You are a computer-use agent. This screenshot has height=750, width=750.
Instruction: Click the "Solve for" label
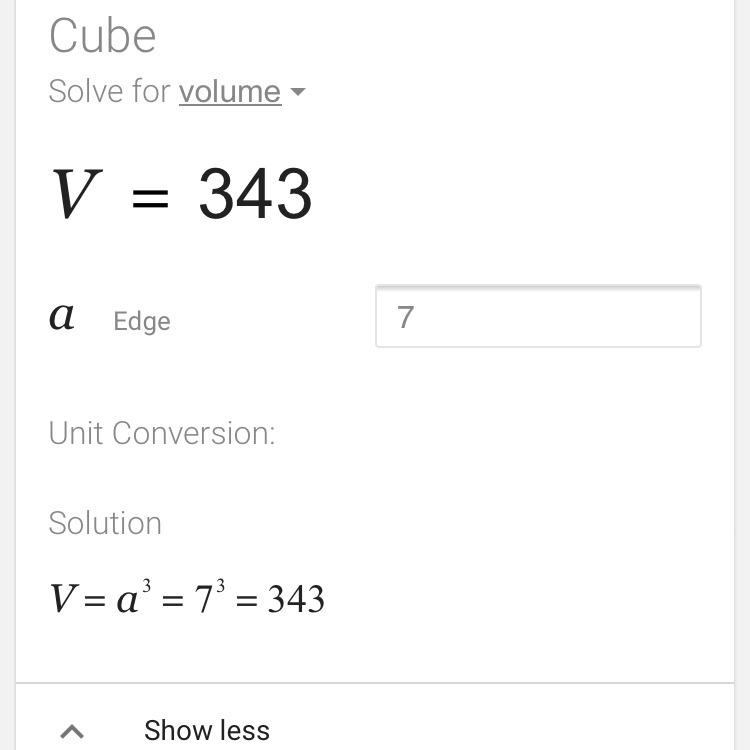click(x=109, y=92)
